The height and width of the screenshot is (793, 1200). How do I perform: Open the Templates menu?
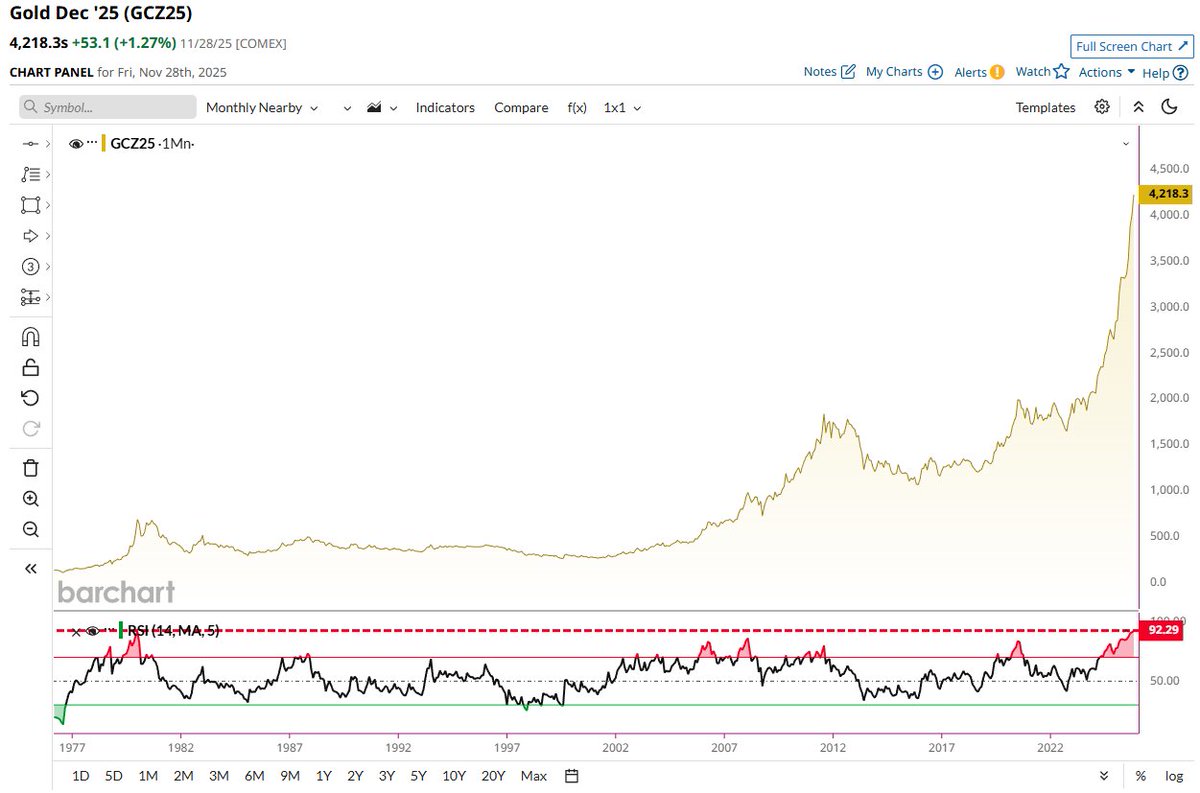click(1046, 107)
